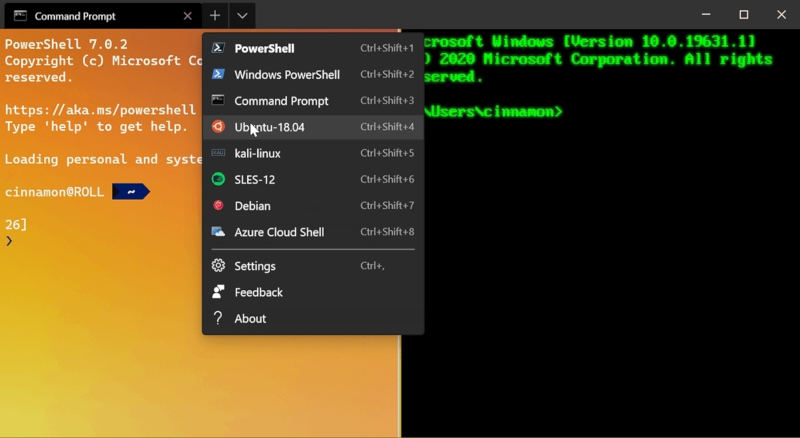Image resolution: width=800 pixels, height=438 pixels.
Task: Launch PowerShell from the menu
Action: click(x=313, y=48)
